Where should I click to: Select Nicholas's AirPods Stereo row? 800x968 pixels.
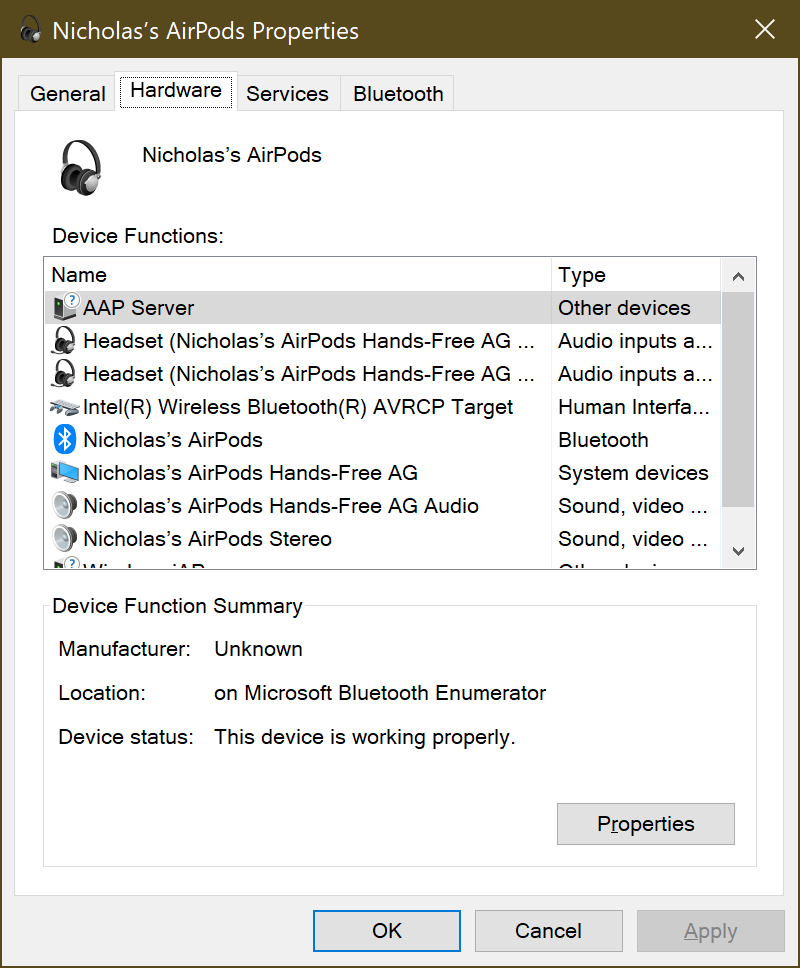382,539
